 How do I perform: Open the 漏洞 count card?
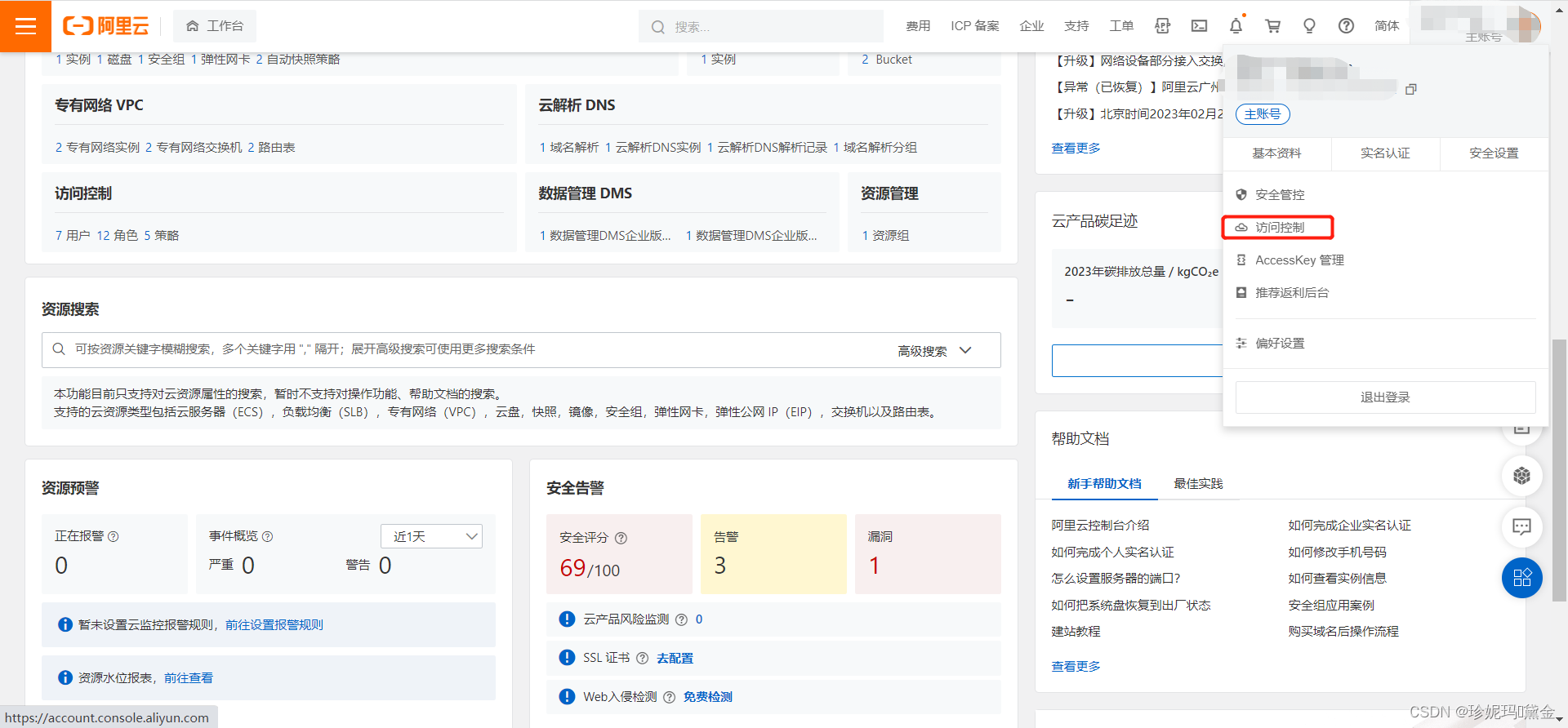[x=928, y=554]
